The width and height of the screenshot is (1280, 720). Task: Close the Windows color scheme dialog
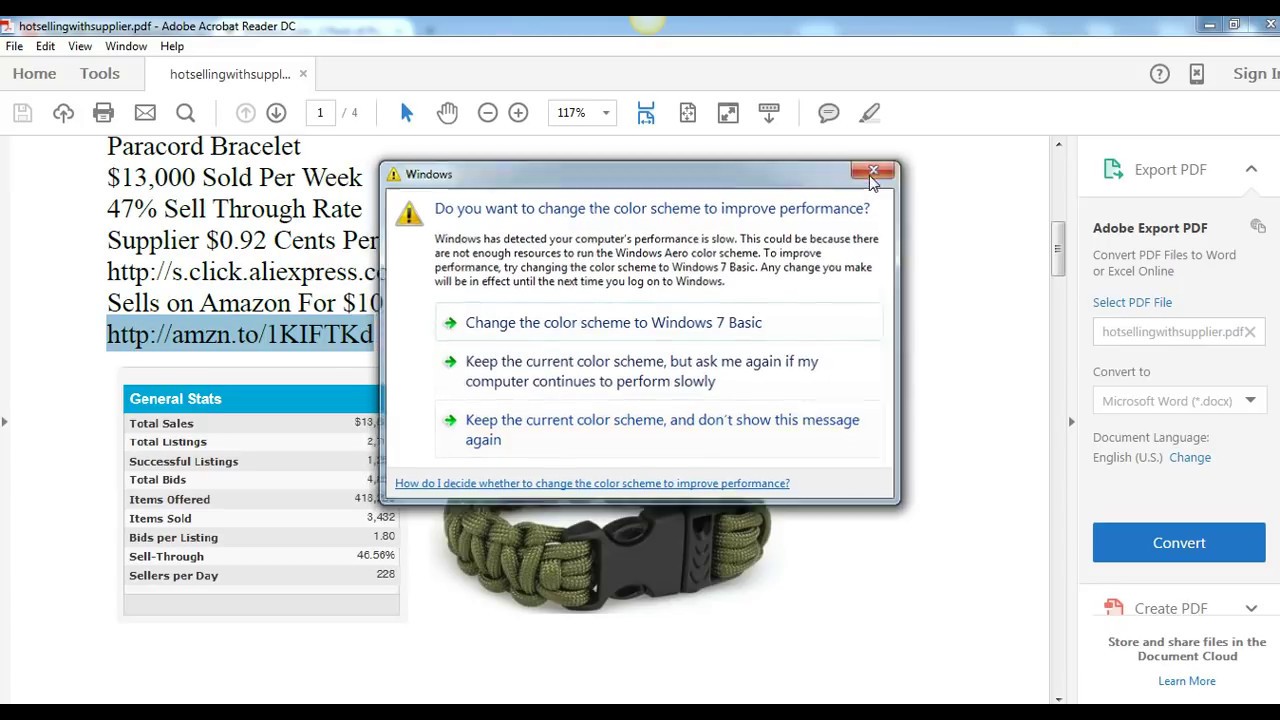pyautogui.click(x=873, y=173)
